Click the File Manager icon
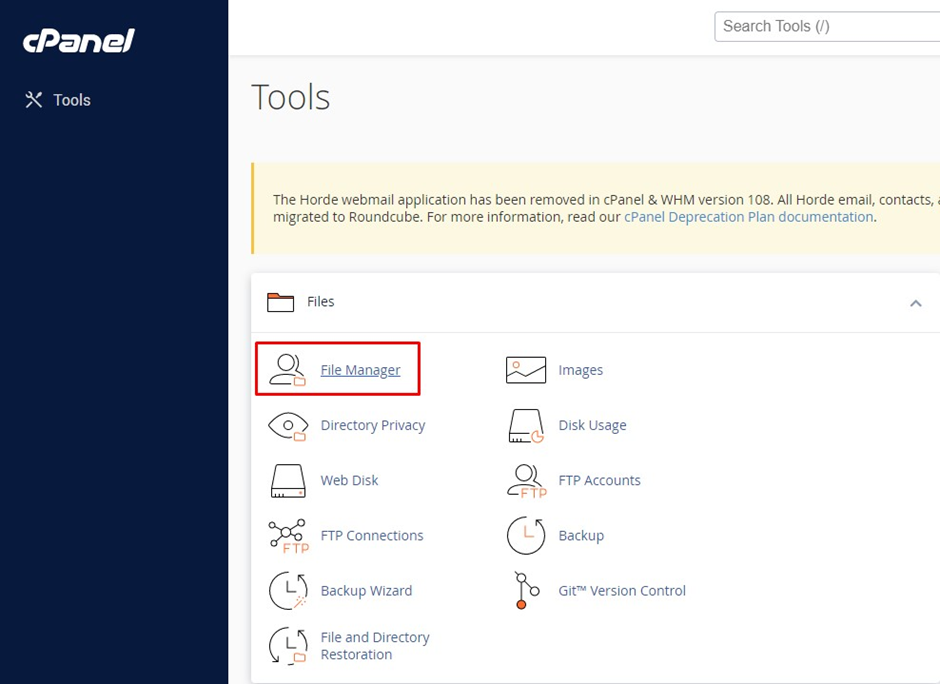 pyautogui.click(x=287, y=369)
